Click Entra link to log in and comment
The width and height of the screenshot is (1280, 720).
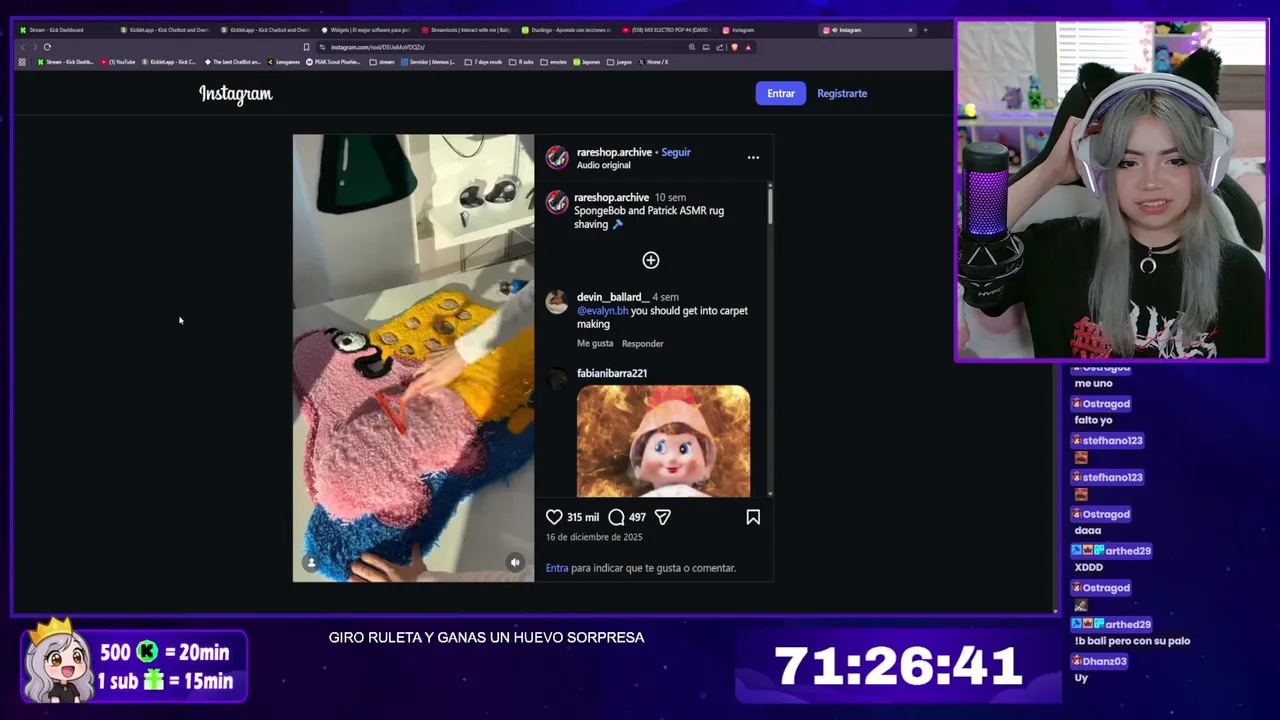[x=557, y=568]
